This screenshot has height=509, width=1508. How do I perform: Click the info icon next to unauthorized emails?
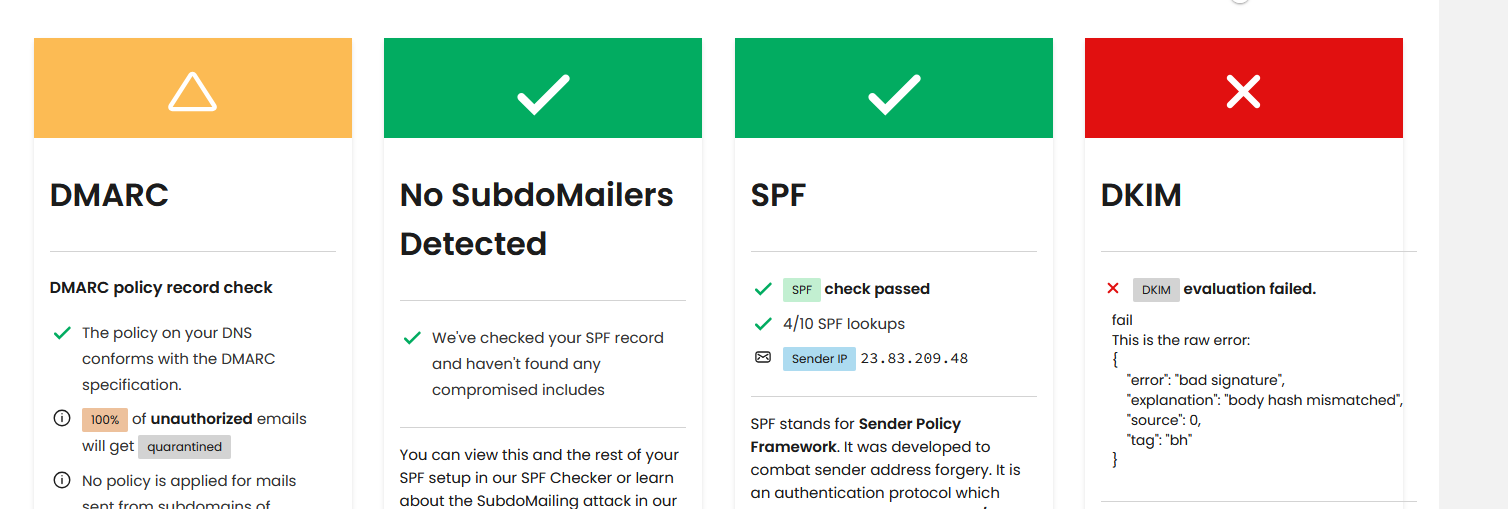coord(61,419)
